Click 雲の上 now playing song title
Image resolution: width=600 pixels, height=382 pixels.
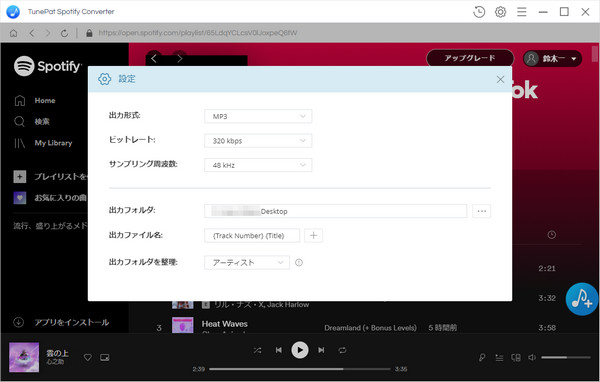(x=57, y=353)
